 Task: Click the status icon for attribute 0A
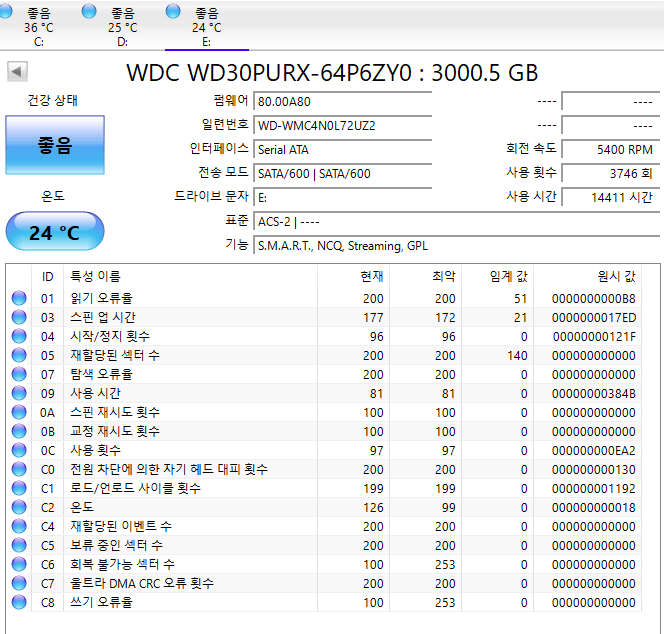point(19,412)
